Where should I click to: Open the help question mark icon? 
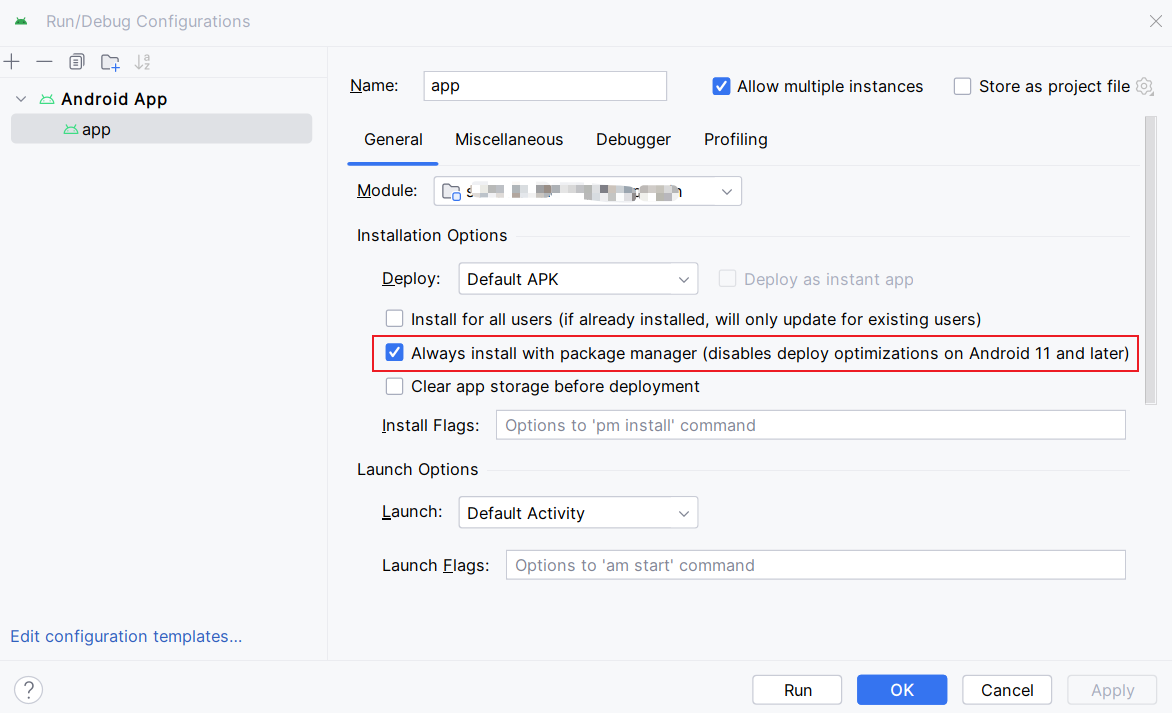pos(28,689)
